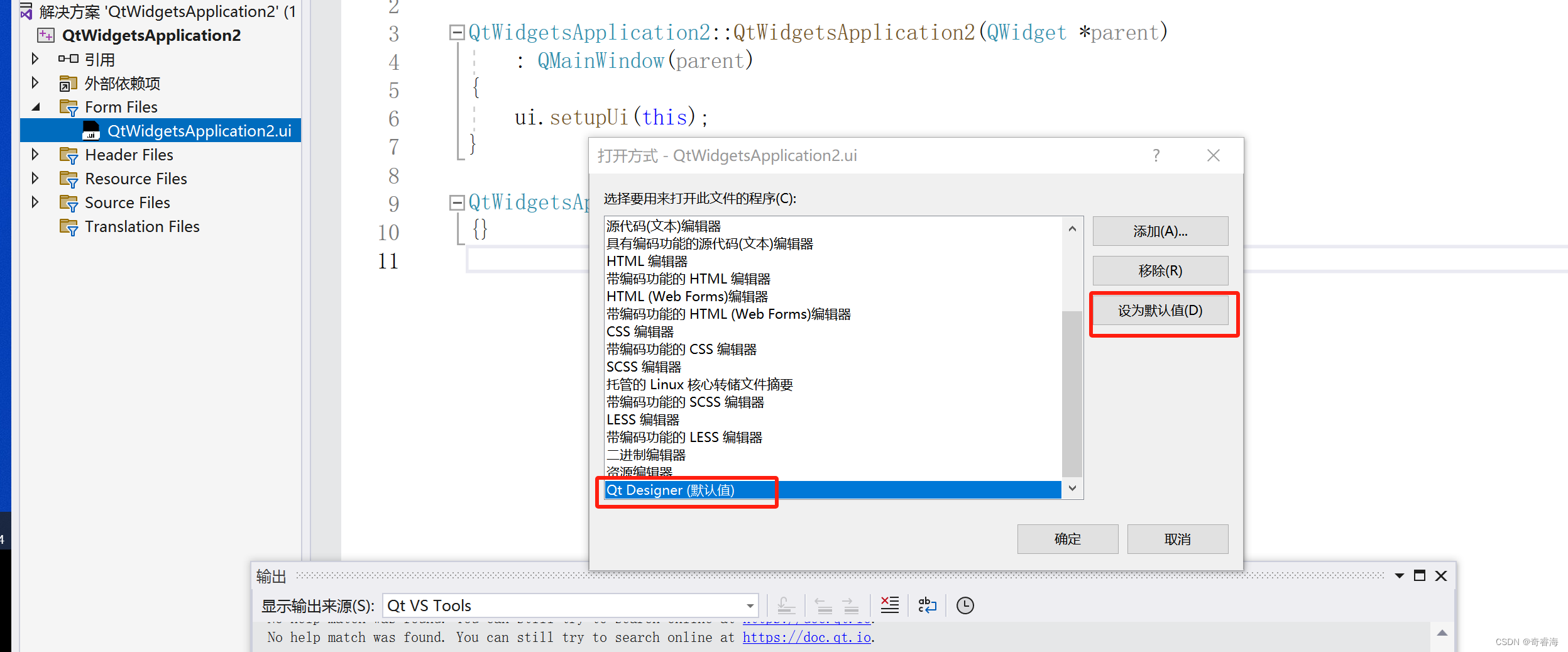This screenshot has width=1568, height=652.
Task: Select Qt Designer (默认值) in program list
Action: 833,490
